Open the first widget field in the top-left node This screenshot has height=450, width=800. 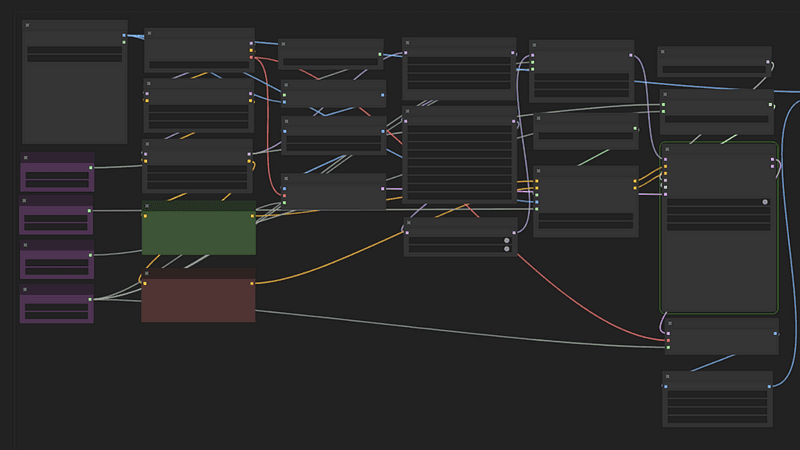[74, 49]
